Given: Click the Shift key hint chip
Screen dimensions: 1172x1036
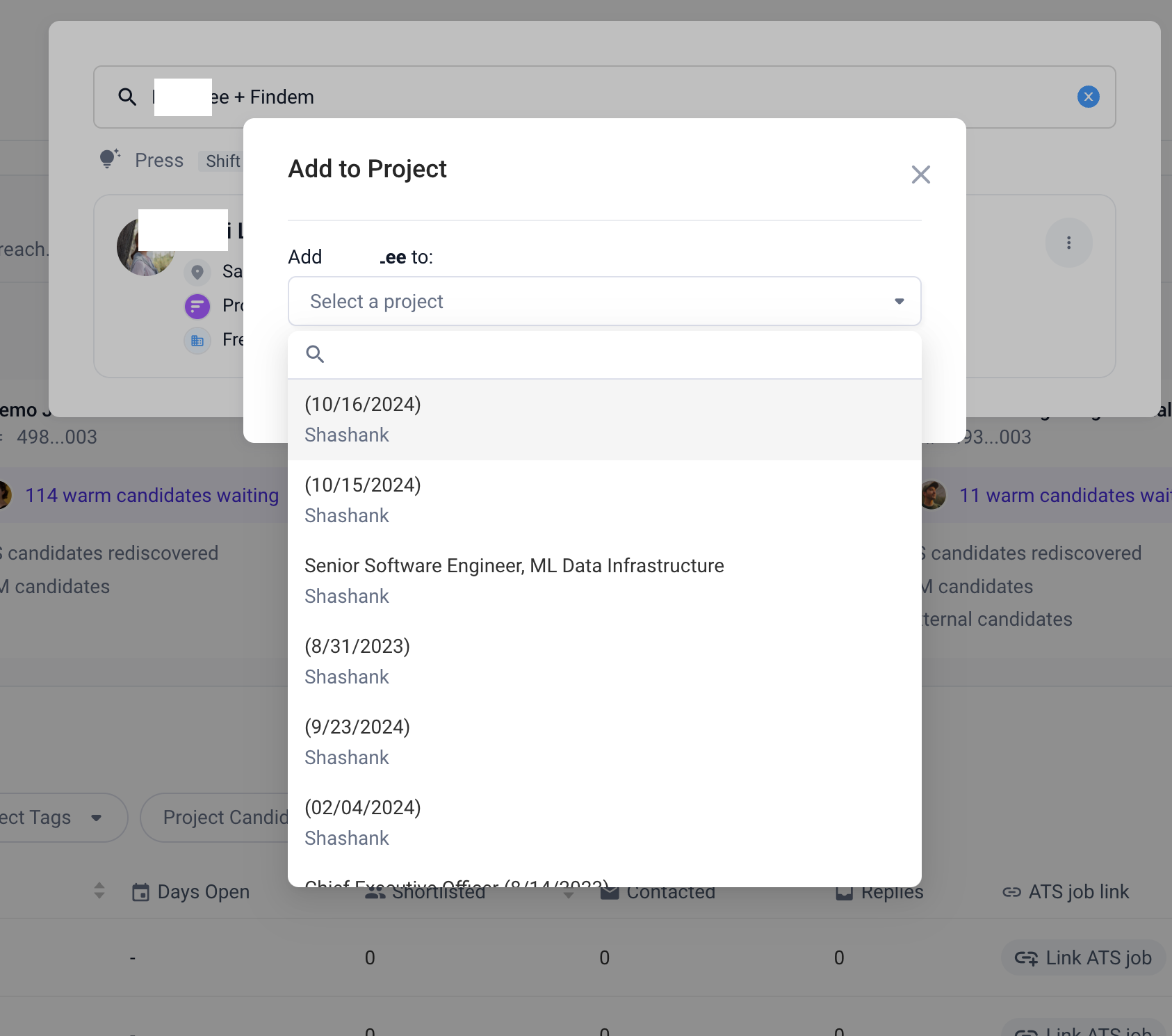Looking at the screenshot, I should [x=222, y=161].
